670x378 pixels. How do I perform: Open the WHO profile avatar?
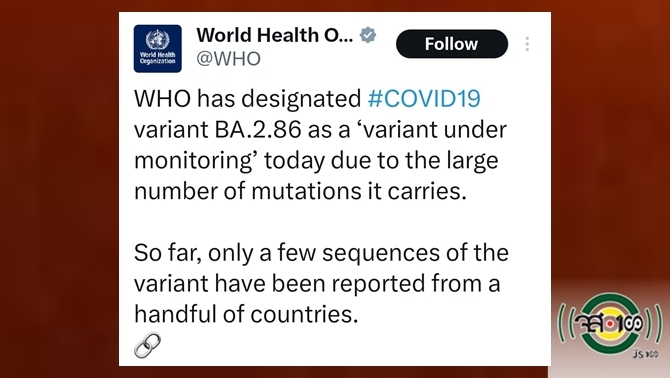(158, 48)
